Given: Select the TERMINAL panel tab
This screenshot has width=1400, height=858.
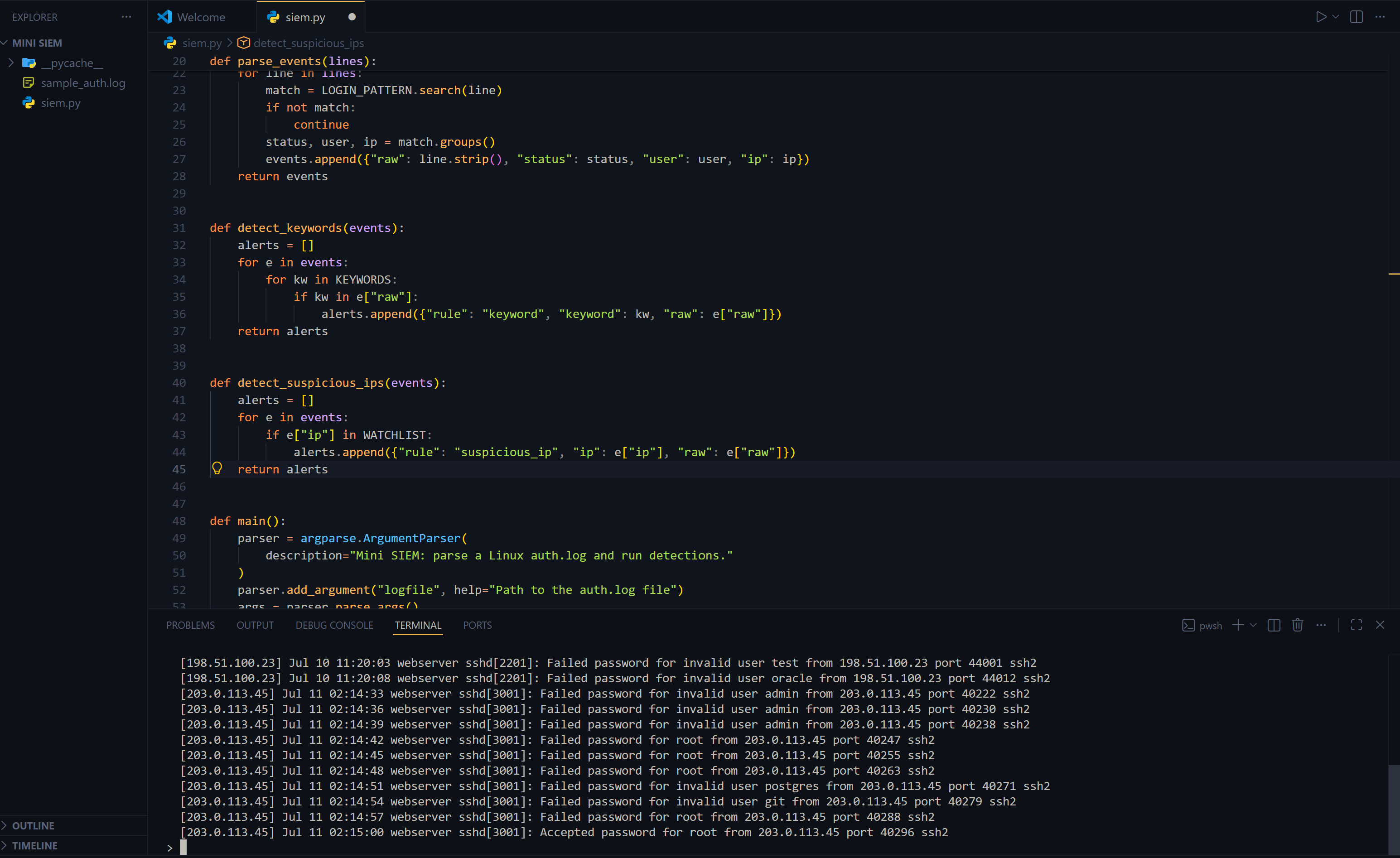Looking at the screenshot, I should (x=418, y=625).
